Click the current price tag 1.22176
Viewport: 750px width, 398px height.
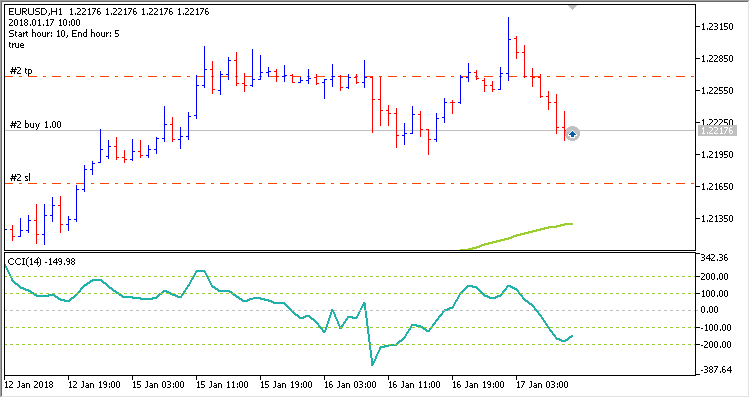coord(717,131)
